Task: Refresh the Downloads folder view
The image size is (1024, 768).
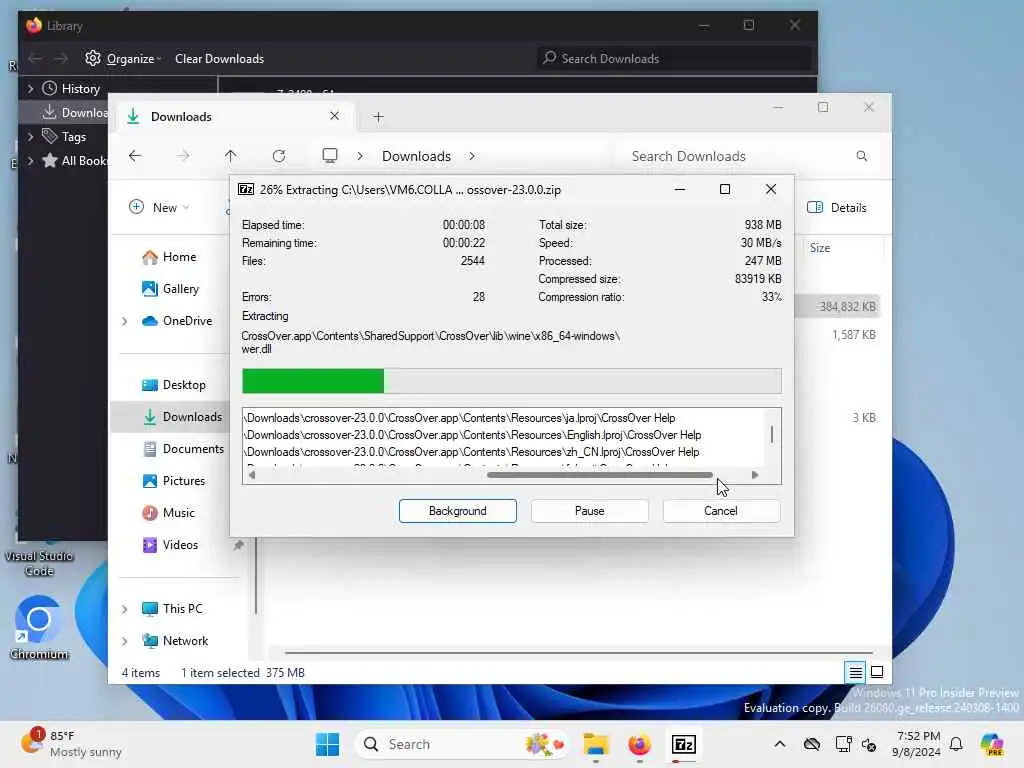Action: [279, 155]
